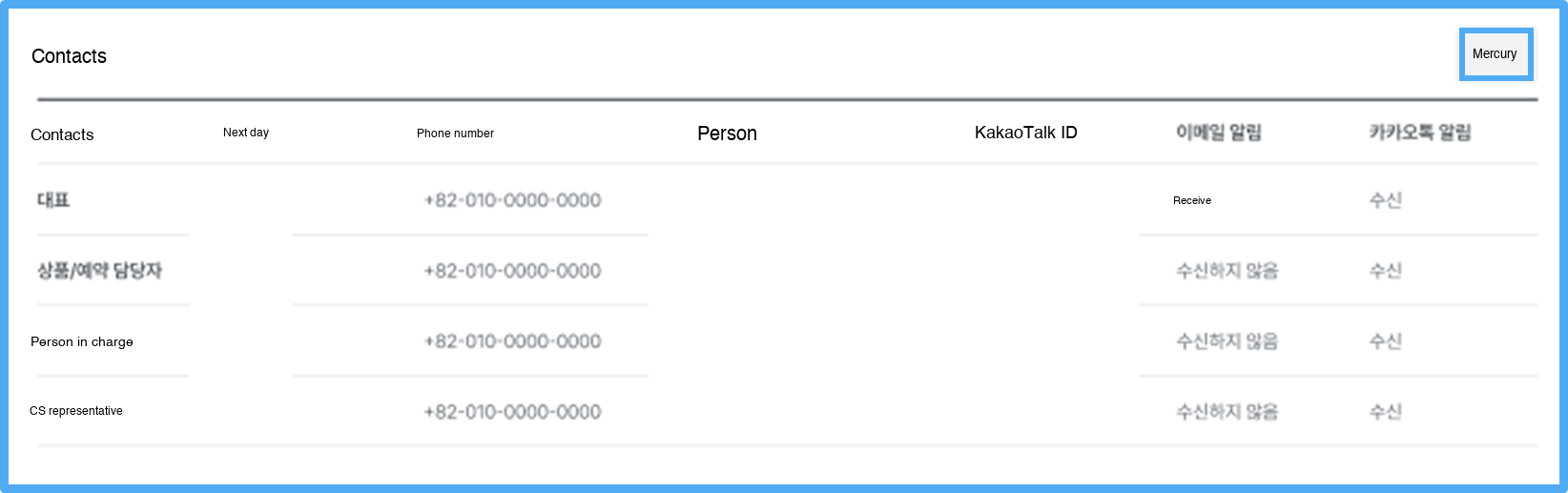Click Receive email setting in 대표 row

pyautogui.click(x=1192, y=200)
